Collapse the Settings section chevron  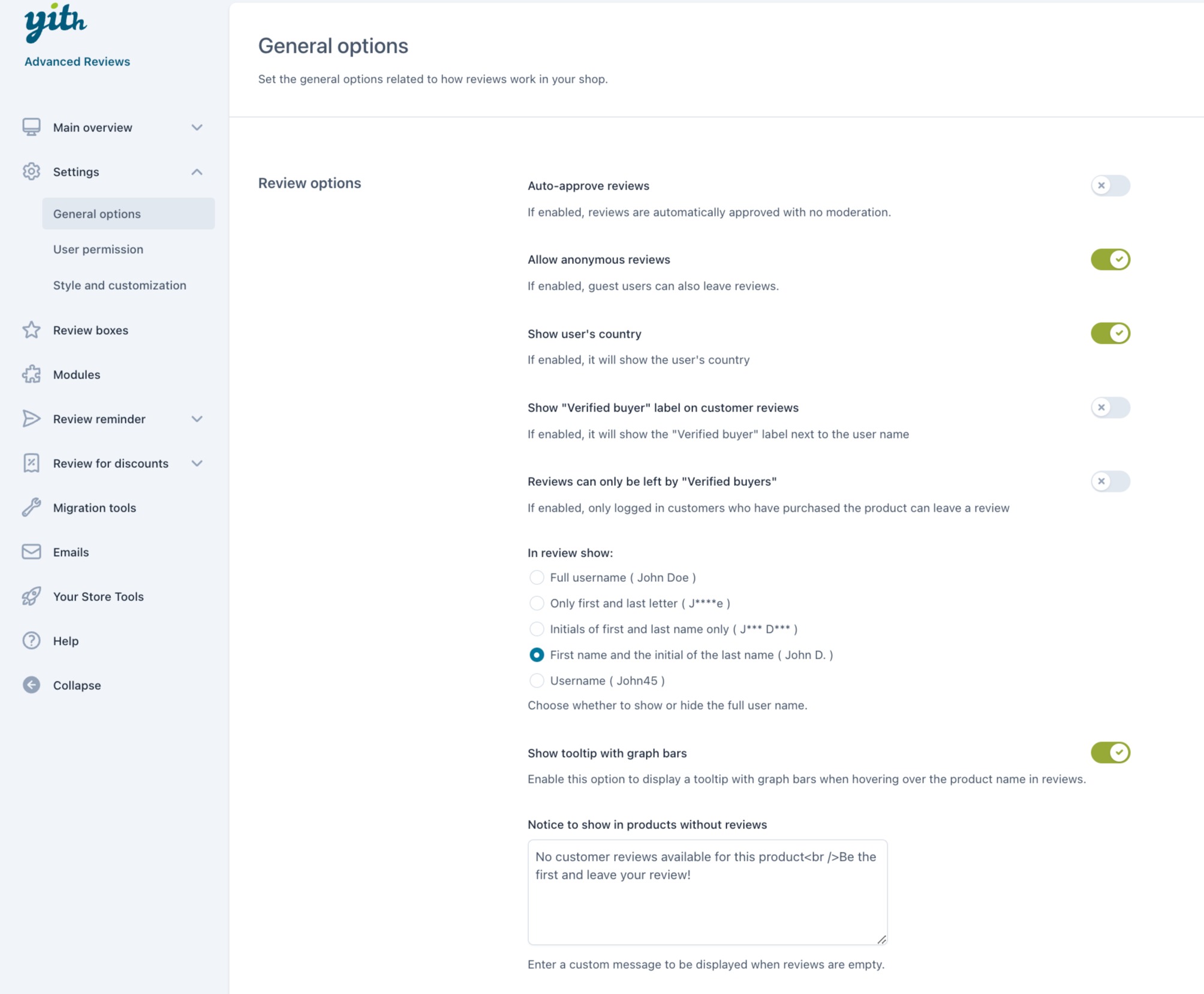197,172
